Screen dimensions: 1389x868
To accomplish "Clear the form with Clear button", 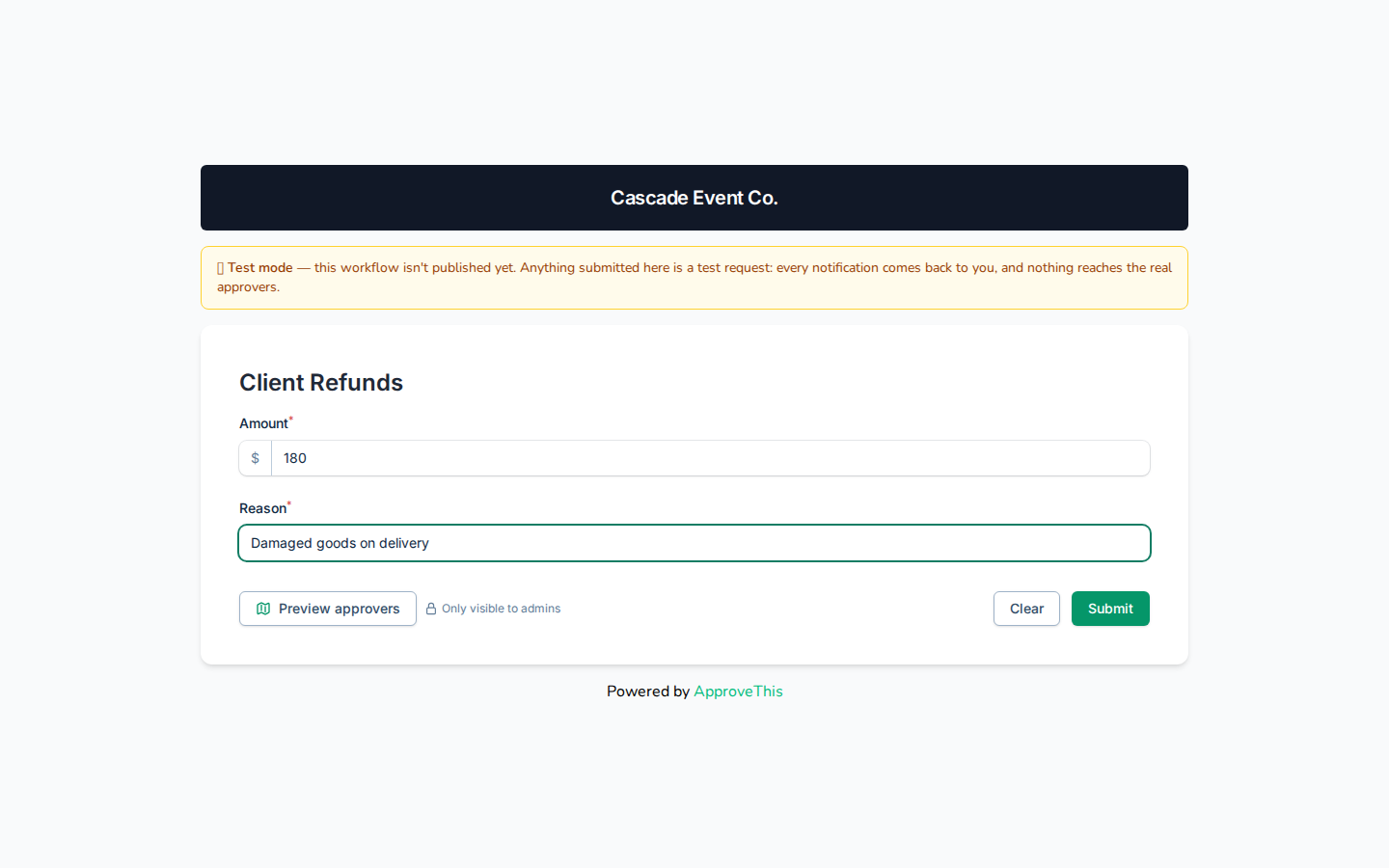I will tap(1026, 609).
